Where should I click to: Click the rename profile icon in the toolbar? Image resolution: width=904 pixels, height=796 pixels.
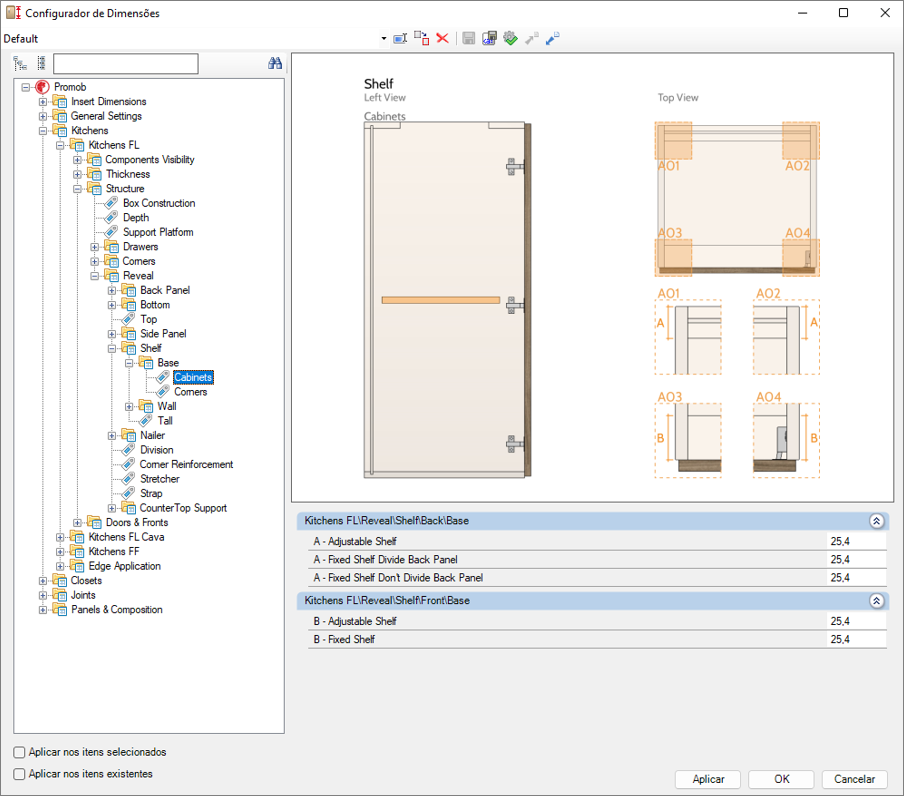[x=400, y=38]
